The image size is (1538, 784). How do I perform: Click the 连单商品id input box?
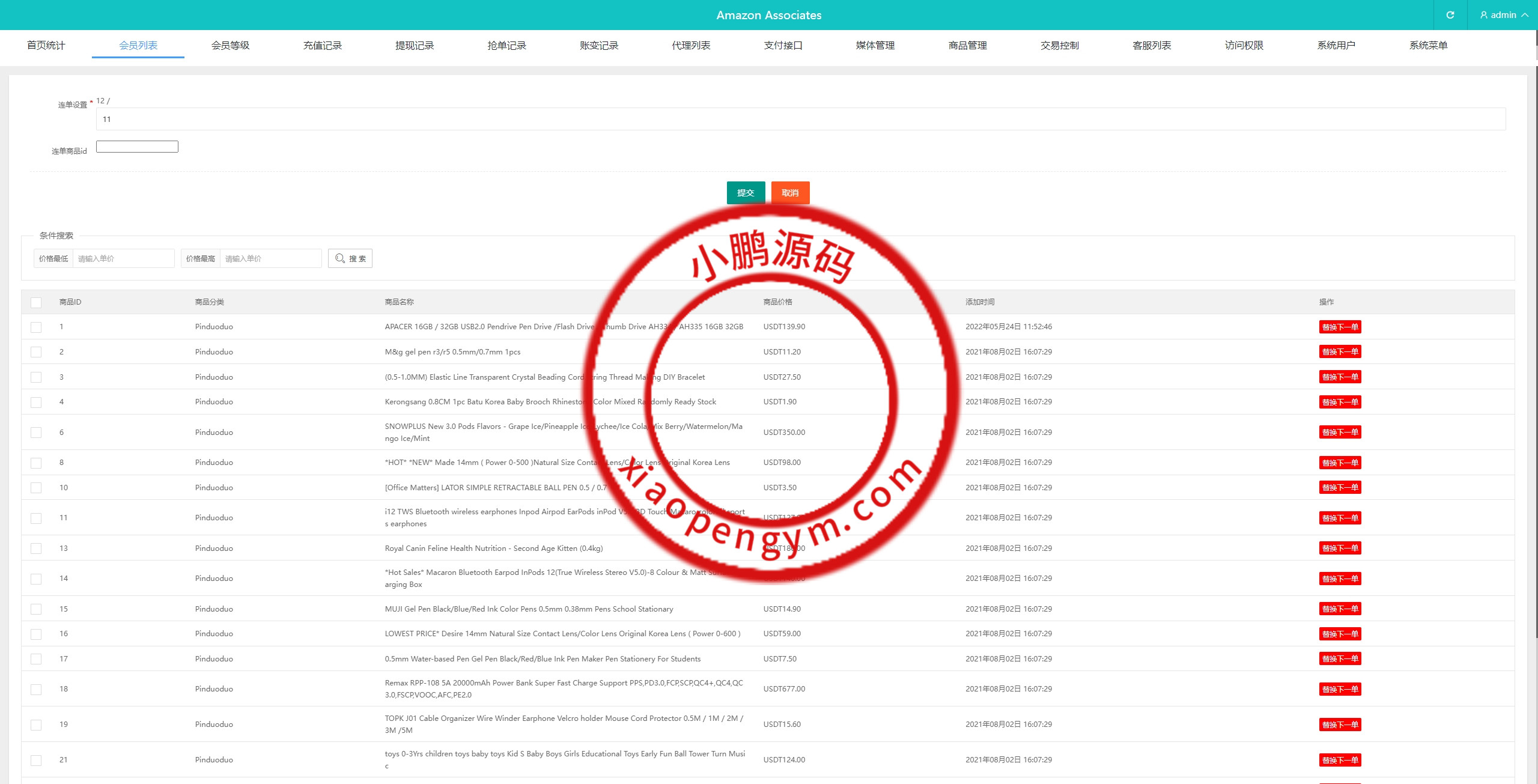tap(137, 147)
